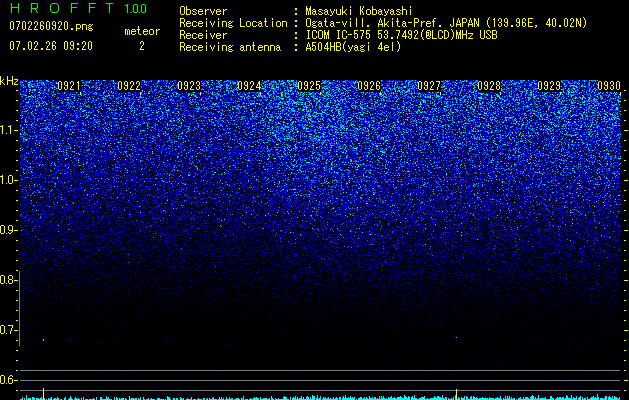Viewport: 629px width, 400px height.
Task: Click the 0929 time marker
Action: tap(549, 86)
